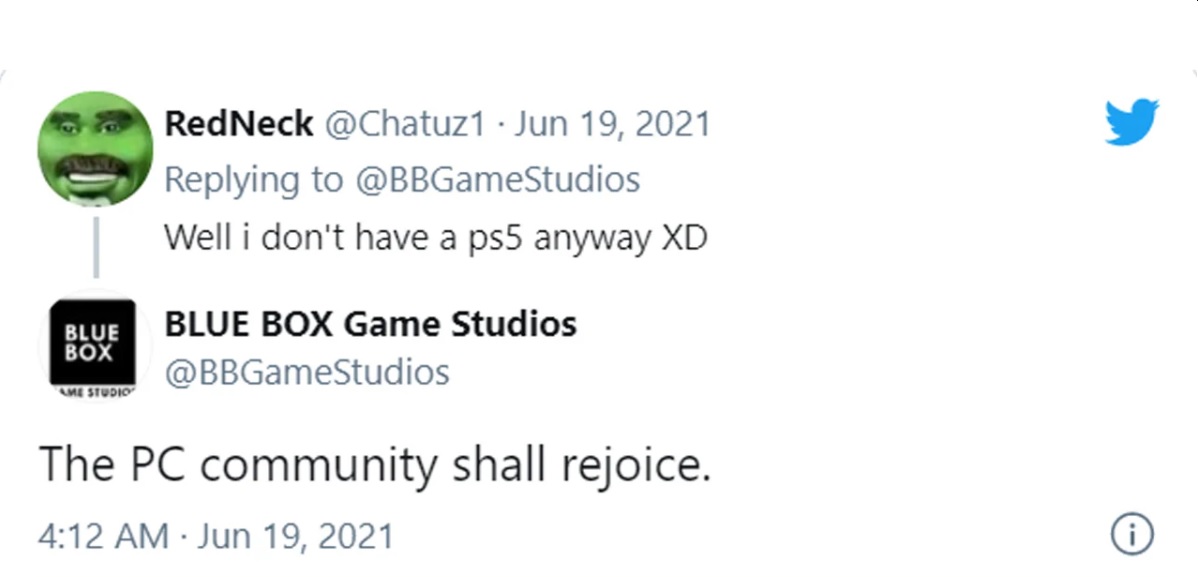Click the thread line connecting the two avatars
This screenshot has width=1198, height=577.
[x=95, y=246]
